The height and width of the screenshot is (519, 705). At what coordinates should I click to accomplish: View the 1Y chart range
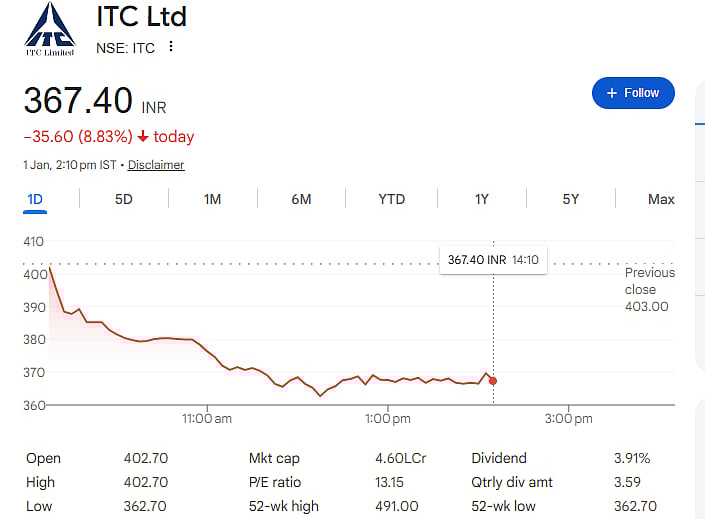[481, 199]
